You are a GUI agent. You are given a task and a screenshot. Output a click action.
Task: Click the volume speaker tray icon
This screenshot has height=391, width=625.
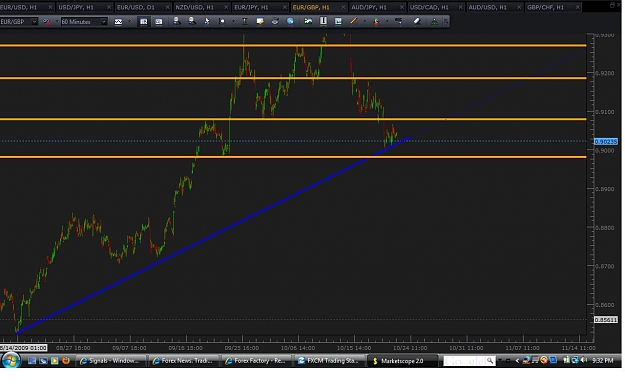(x=584, y=360)
